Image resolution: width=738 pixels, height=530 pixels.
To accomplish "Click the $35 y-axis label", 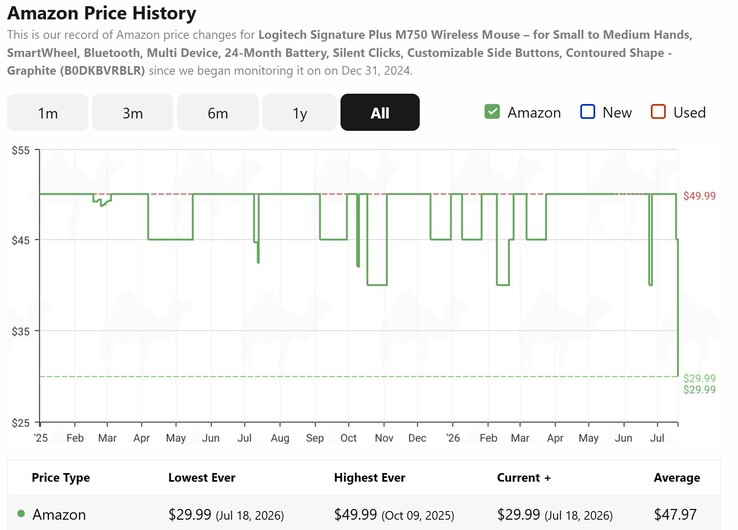I will [20, 331].
